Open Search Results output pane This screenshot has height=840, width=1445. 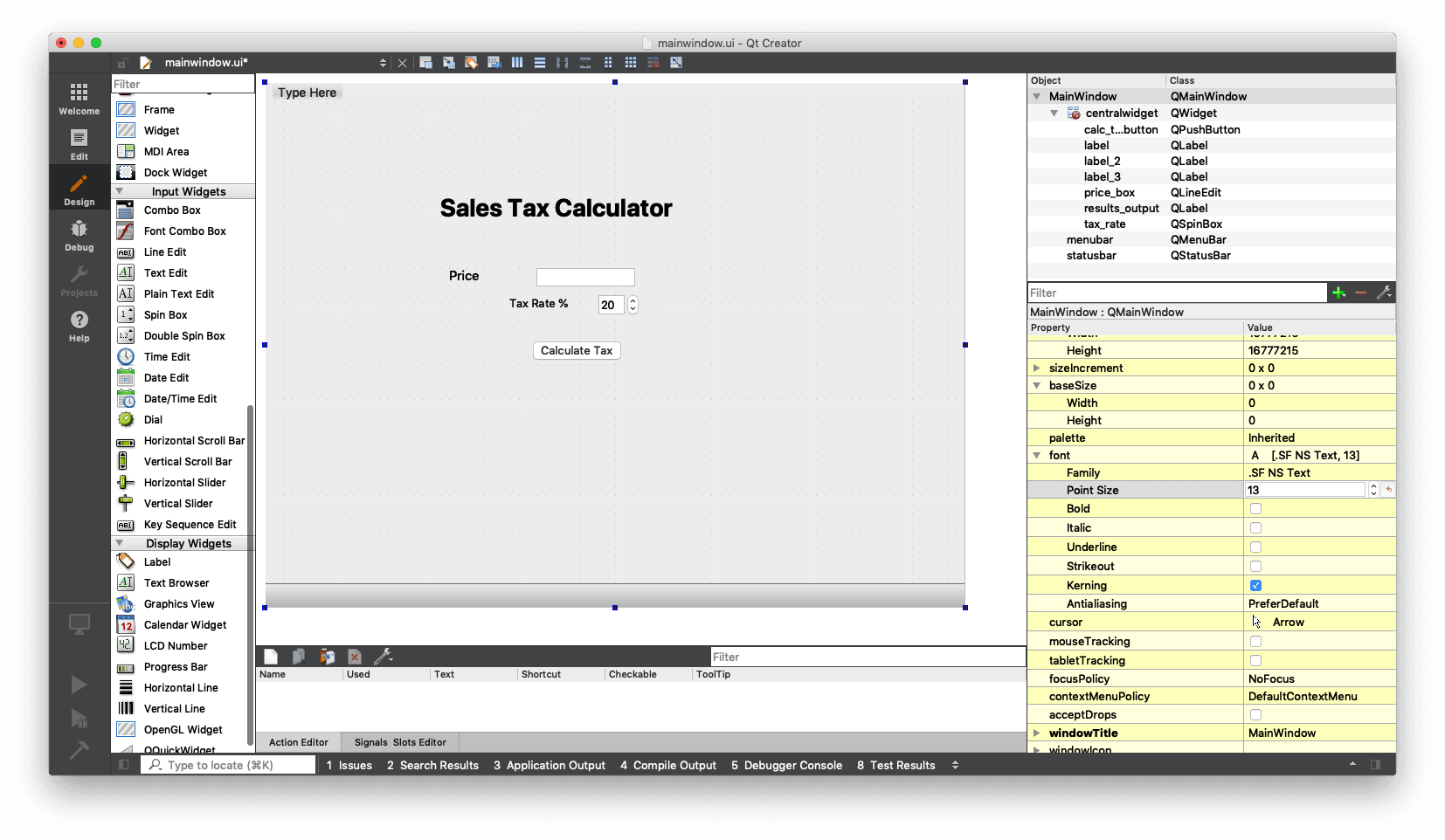(x=432, y=765)
